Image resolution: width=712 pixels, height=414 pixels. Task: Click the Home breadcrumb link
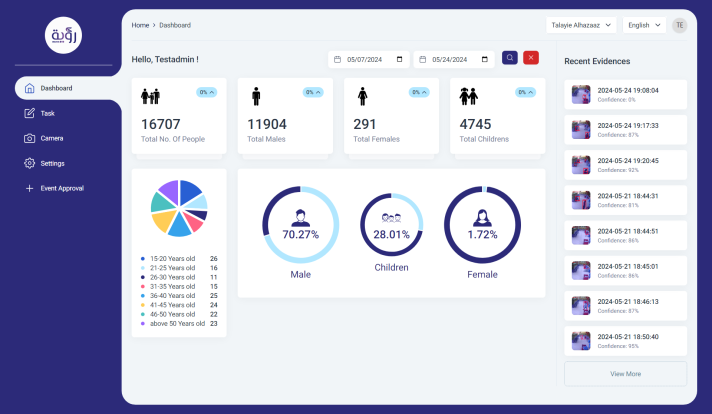tap(140, 25)
